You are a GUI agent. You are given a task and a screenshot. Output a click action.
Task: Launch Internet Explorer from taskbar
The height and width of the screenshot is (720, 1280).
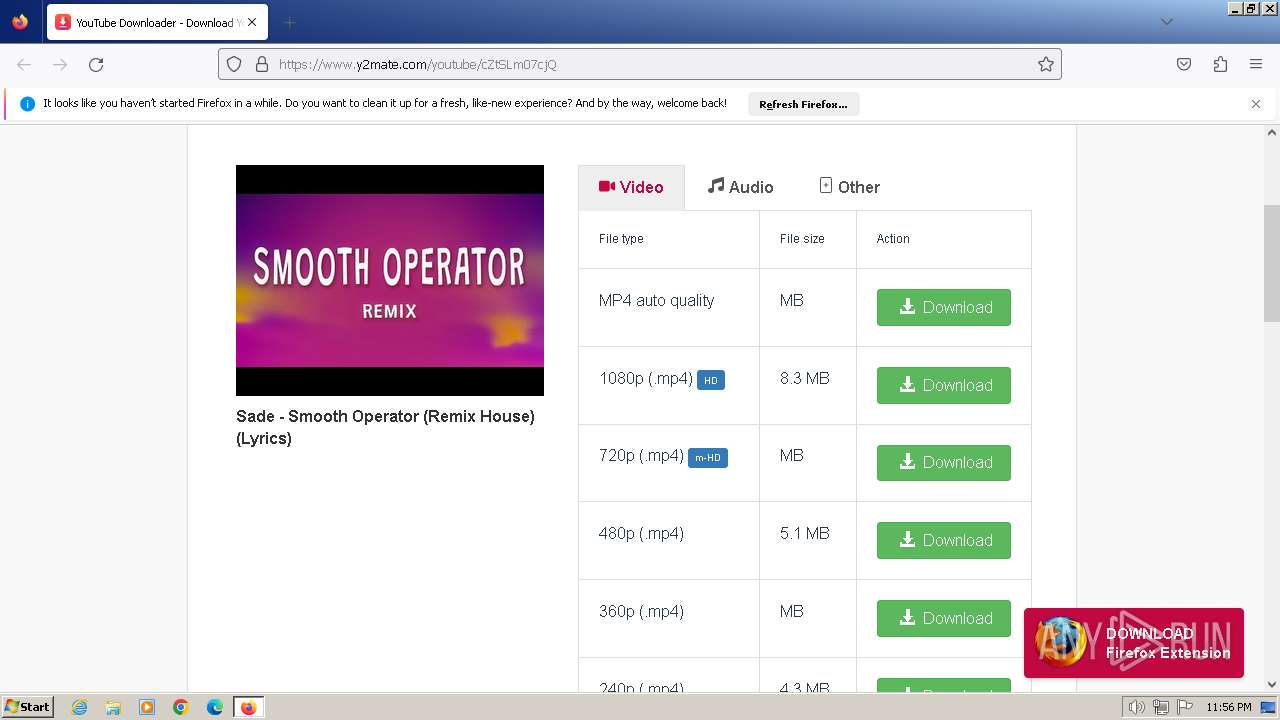[x=79, y=707]
